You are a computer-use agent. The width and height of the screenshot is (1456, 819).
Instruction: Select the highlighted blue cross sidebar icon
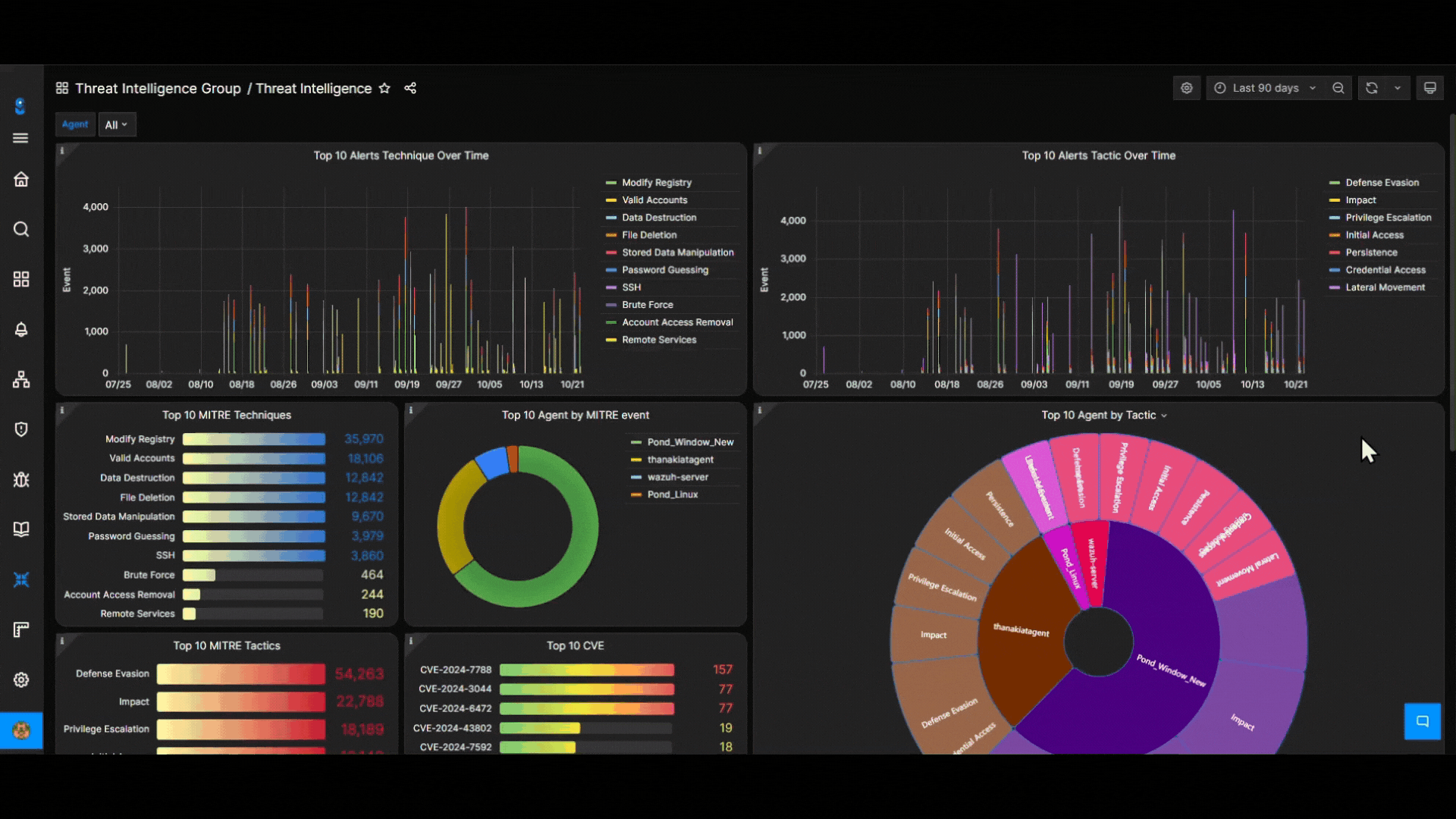pyautogui.click(x=21, y=579)
